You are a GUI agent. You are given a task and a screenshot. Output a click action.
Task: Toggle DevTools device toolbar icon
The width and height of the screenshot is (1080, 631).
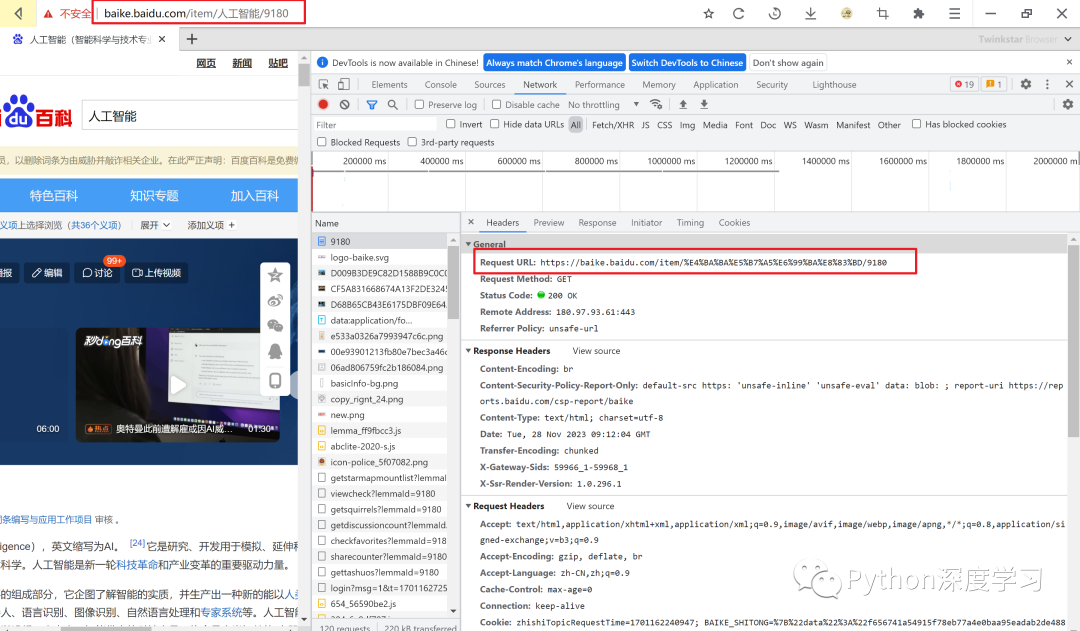(x=344, y=84)
